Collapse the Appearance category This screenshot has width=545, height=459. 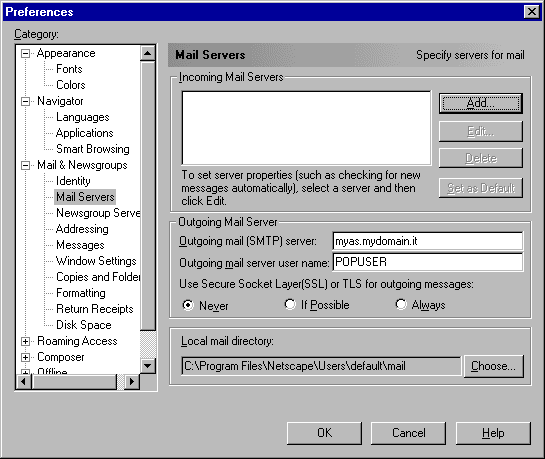coord(25,54)
